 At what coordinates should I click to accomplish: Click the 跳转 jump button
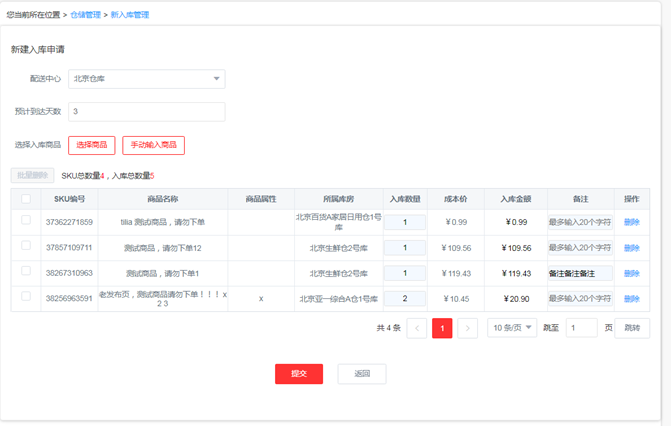631,328
